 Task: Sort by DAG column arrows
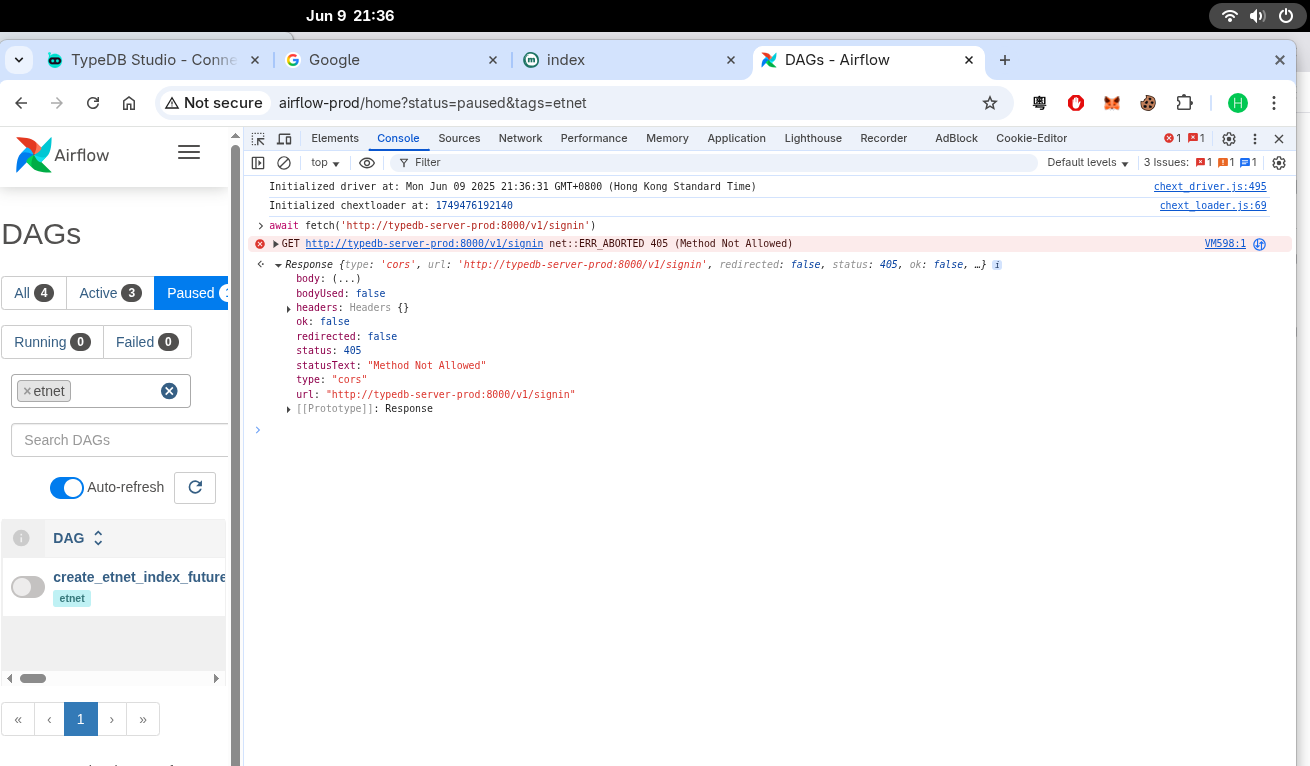tap(98, 538)
